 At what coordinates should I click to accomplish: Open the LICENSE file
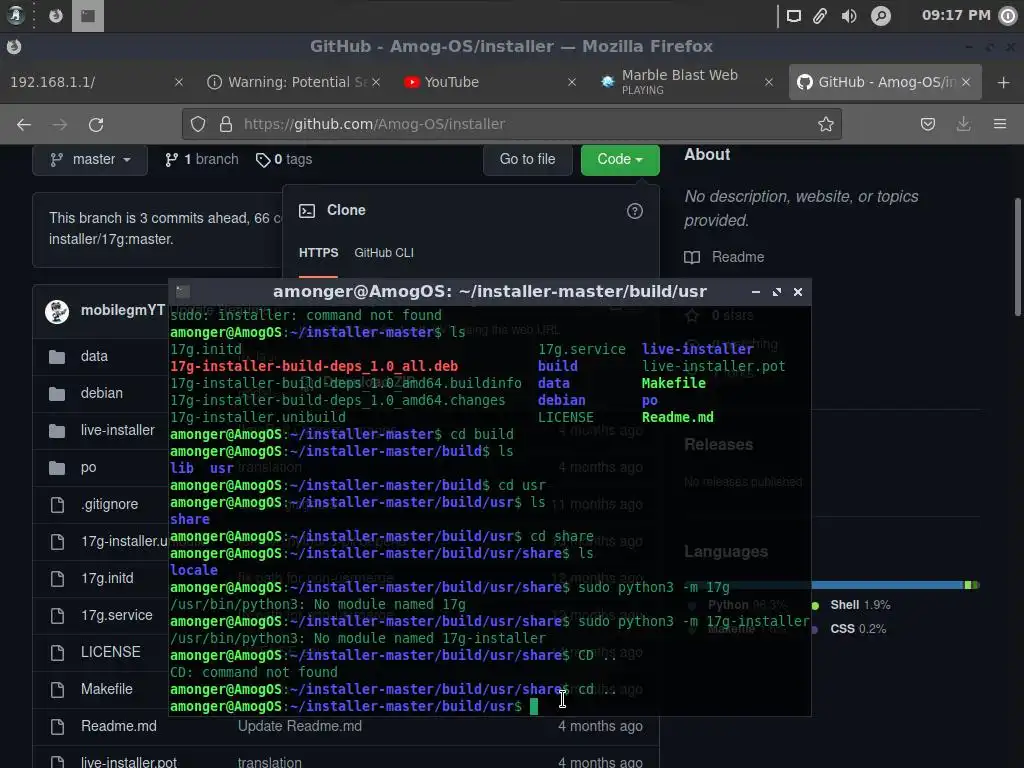(110, 652)
